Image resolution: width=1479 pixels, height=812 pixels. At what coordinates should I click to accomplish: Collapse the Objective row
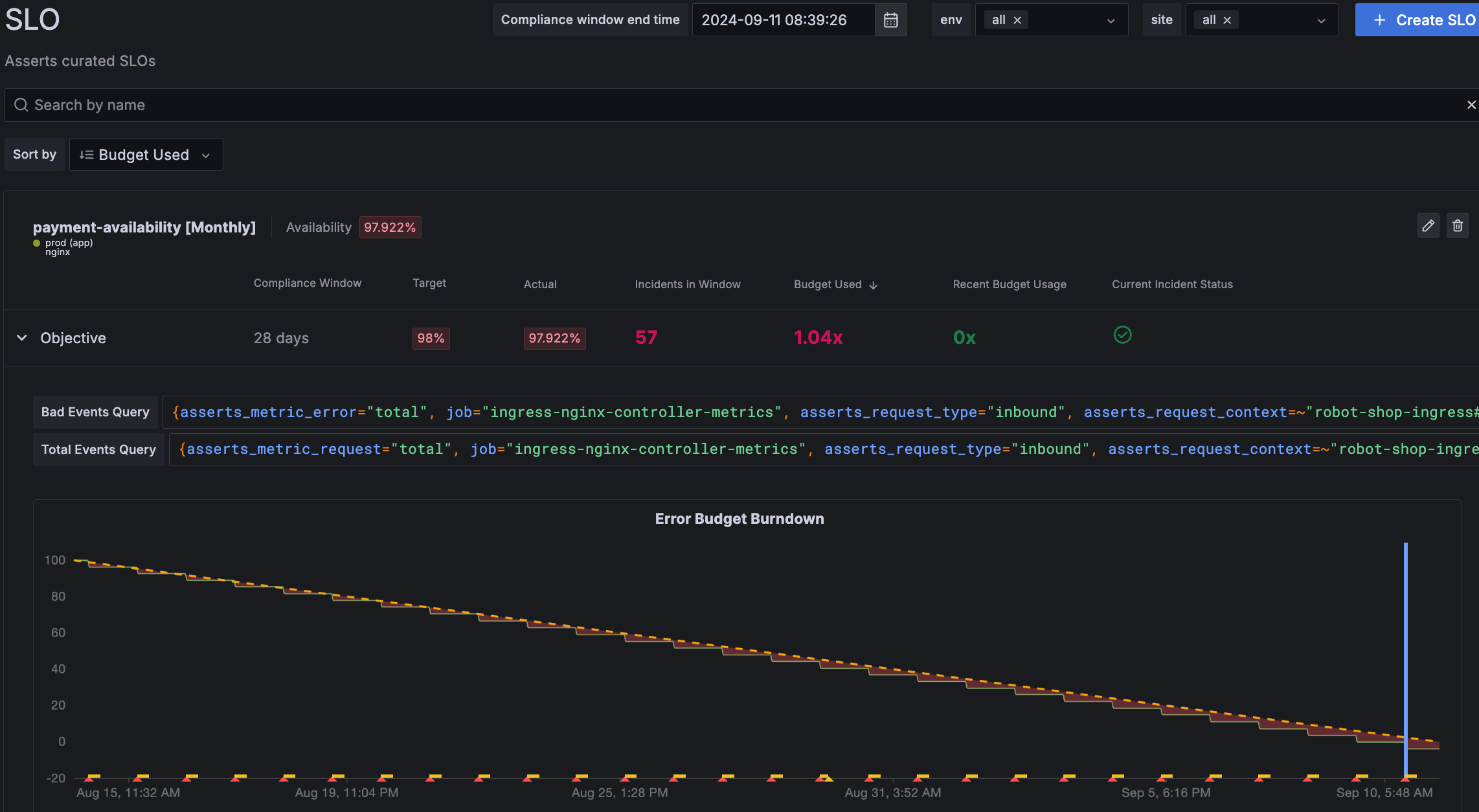tap(21, 337)
